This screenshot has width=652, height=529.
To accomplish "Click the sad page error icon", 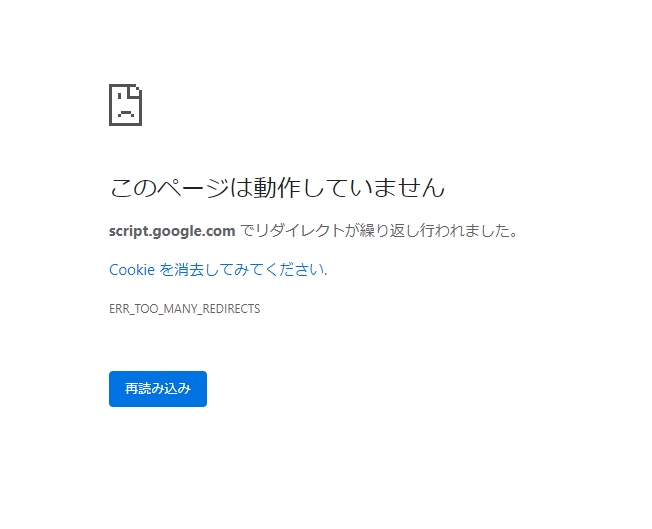I will point(125,105).
